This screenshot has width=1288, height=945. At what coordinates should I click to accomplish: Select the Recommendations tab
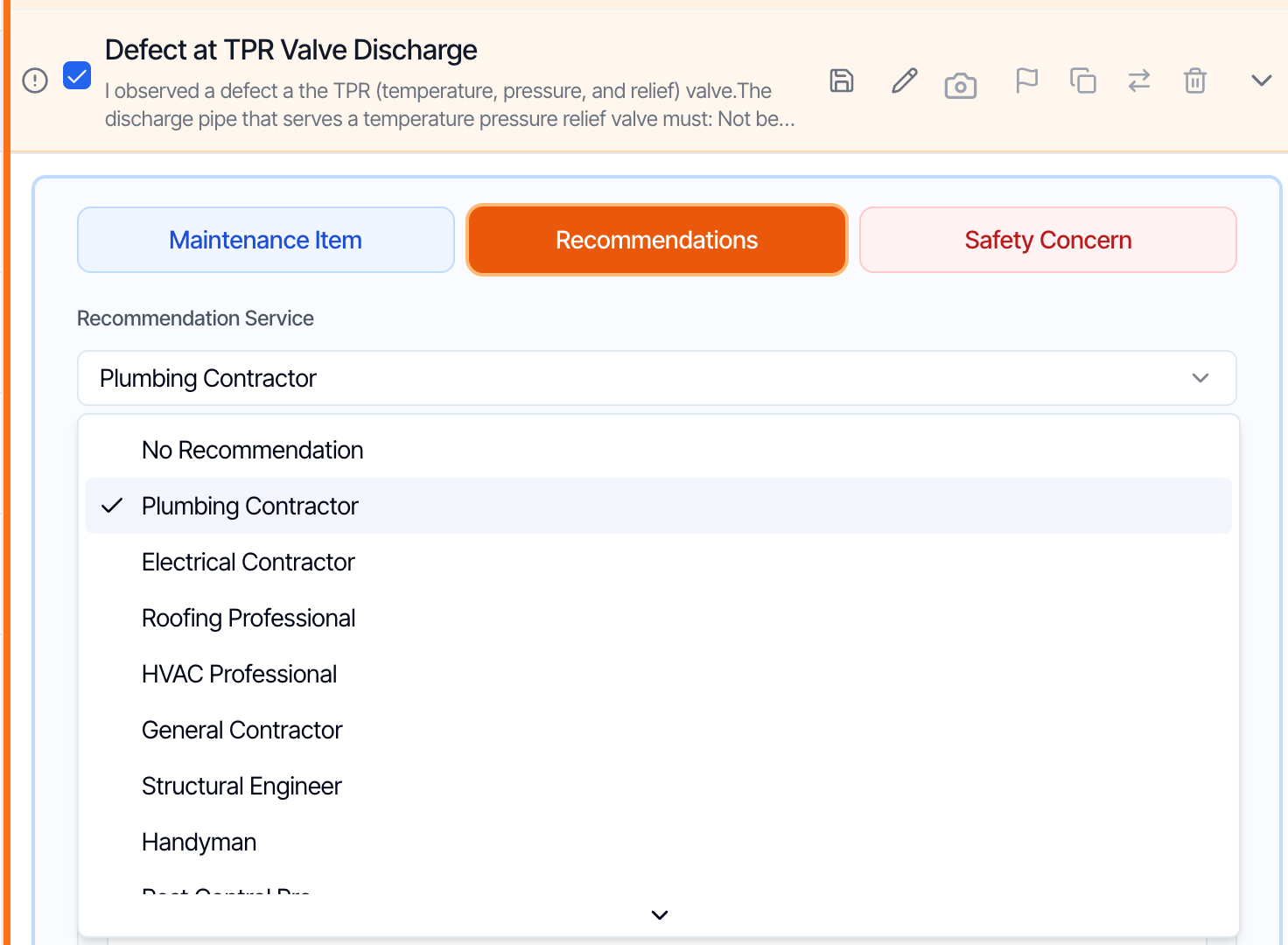pos(657,240)
